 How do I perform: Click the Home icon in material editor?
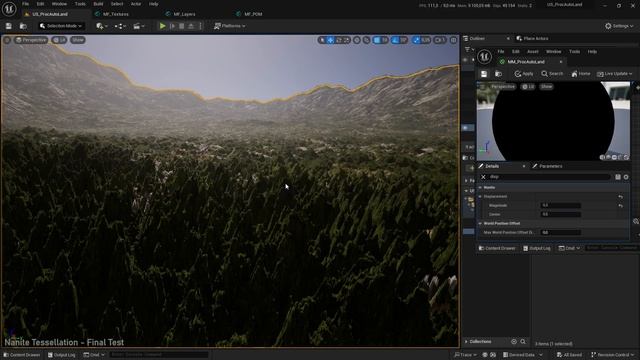tap(581, 74)
